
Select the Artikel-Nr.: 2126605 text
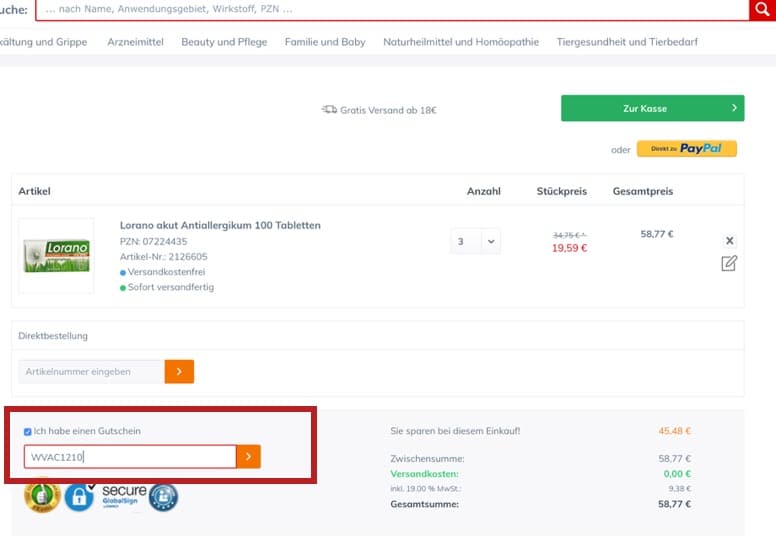coord(163,257)
